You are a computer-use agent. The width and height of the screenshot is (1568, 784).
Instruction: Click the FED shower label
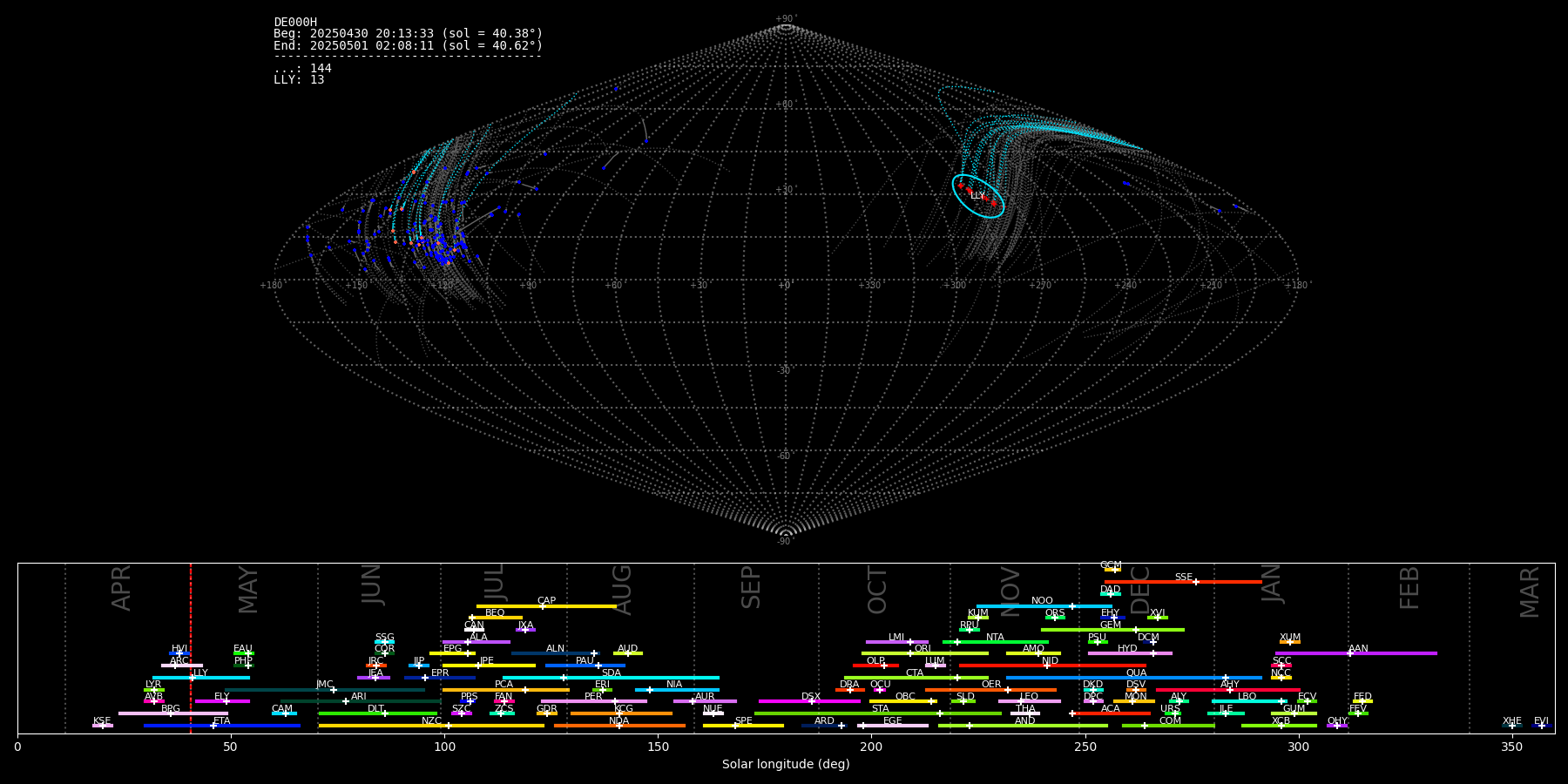1362,697
